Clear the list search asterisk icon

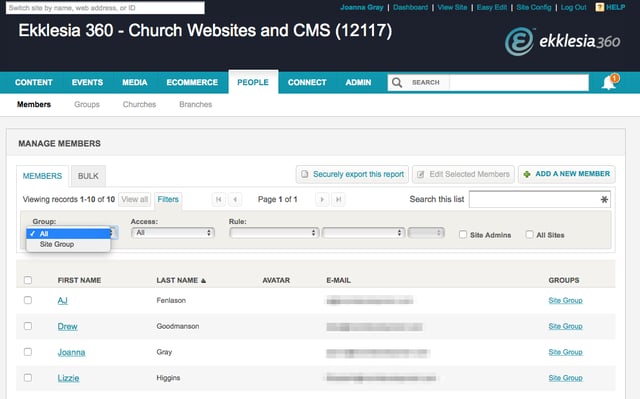point(604,200)
